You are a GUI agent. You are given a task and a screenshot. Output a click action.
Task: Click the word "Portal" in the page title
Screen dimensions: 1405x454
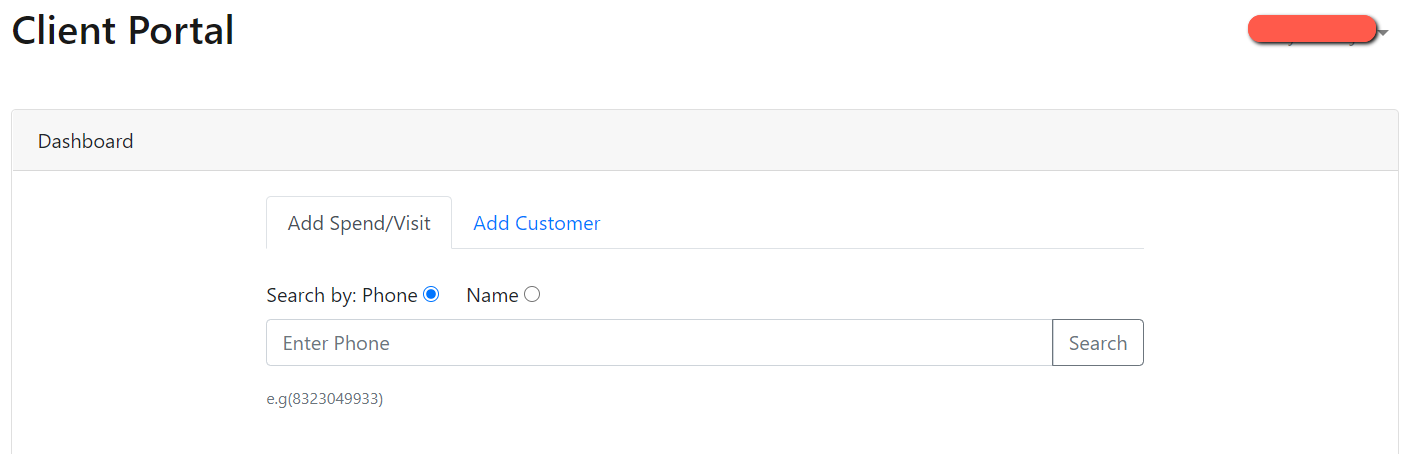181,31
